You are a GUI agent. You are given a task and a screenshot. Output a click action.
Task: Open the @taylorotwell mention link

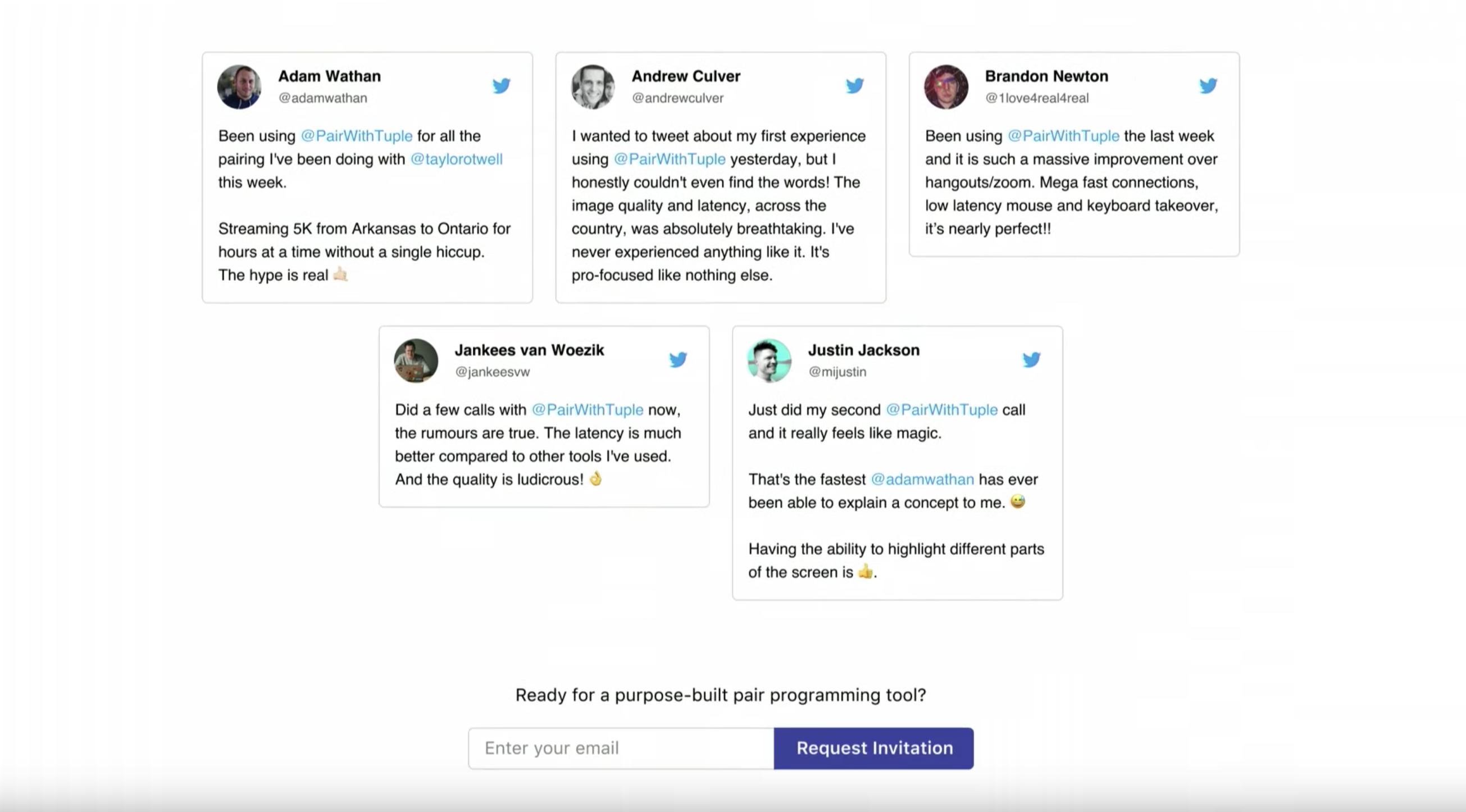[457, 159]
